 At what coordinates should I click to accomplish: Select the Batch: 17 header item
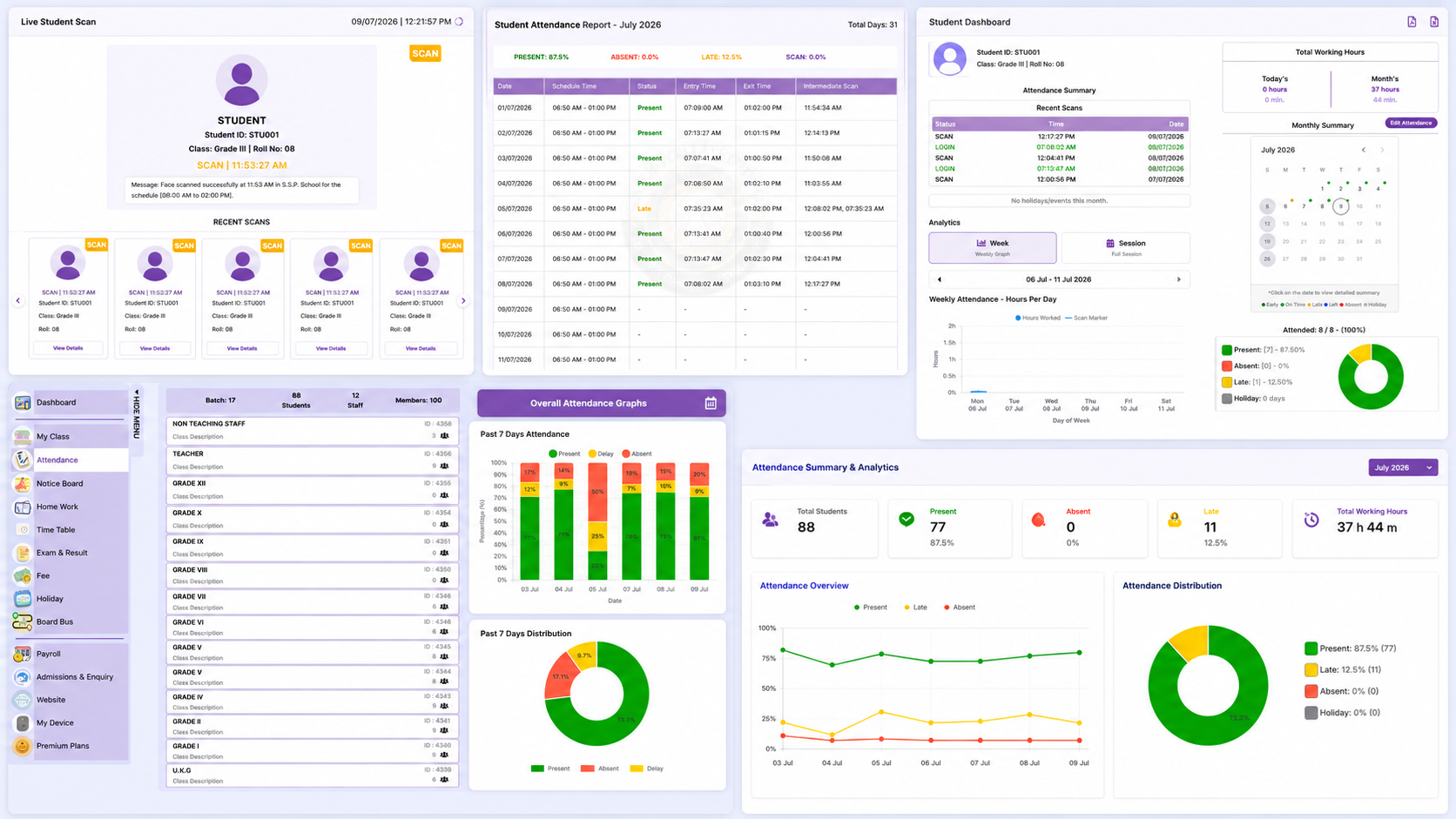tap(220, 400)
